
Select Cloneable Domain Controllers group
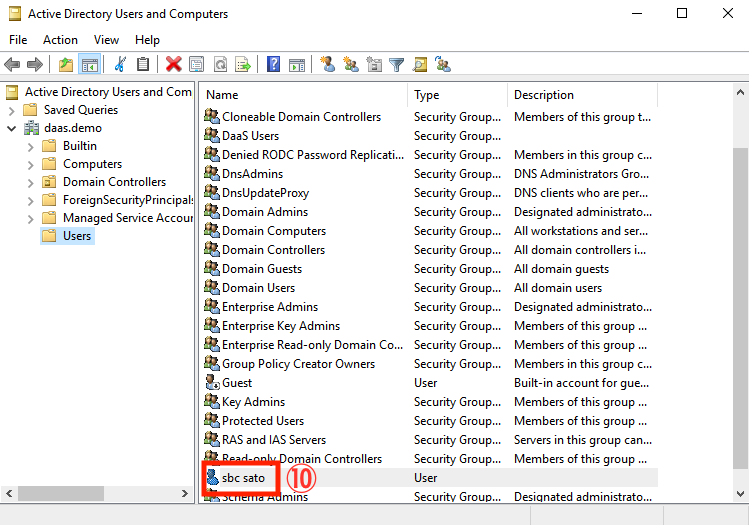pyautogui.click(x=301, y=117)
